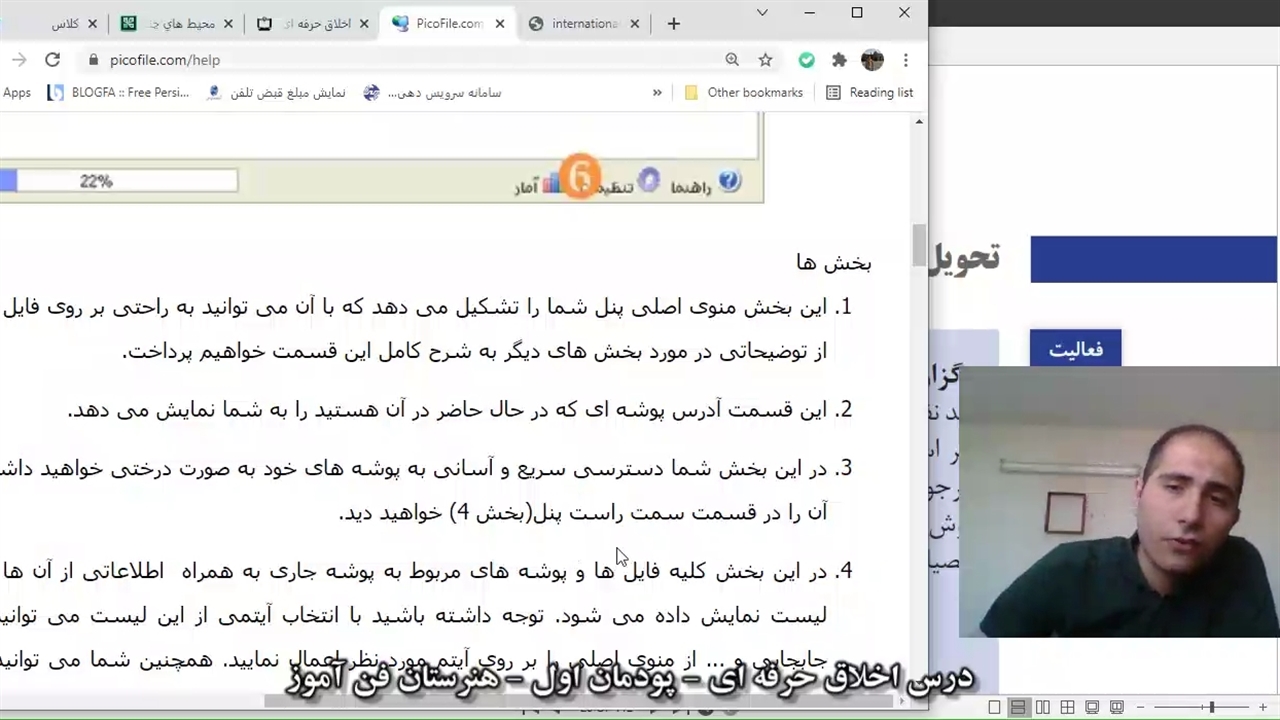The width and height of the screenshot is (1280, 720).
Task: Click the green checkmark extension icon
Action: point(806,60)
